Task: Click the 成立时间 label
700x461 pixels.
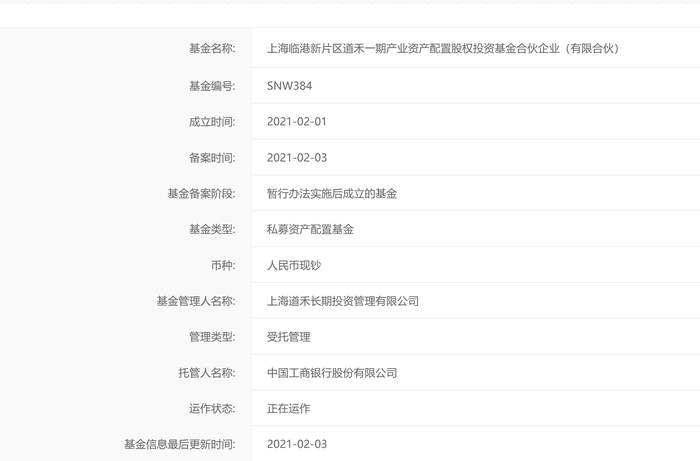Action: (x=211, y=122)
